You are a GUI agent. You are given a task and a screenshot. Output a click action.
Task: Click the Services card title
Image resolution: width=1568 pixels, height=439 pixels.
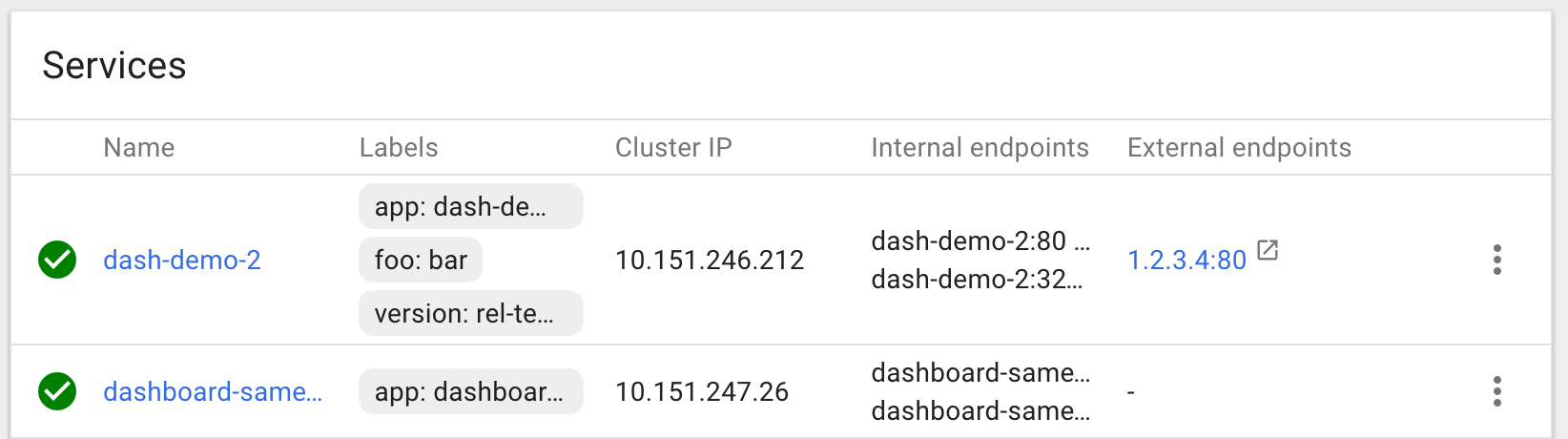point(114,66)
